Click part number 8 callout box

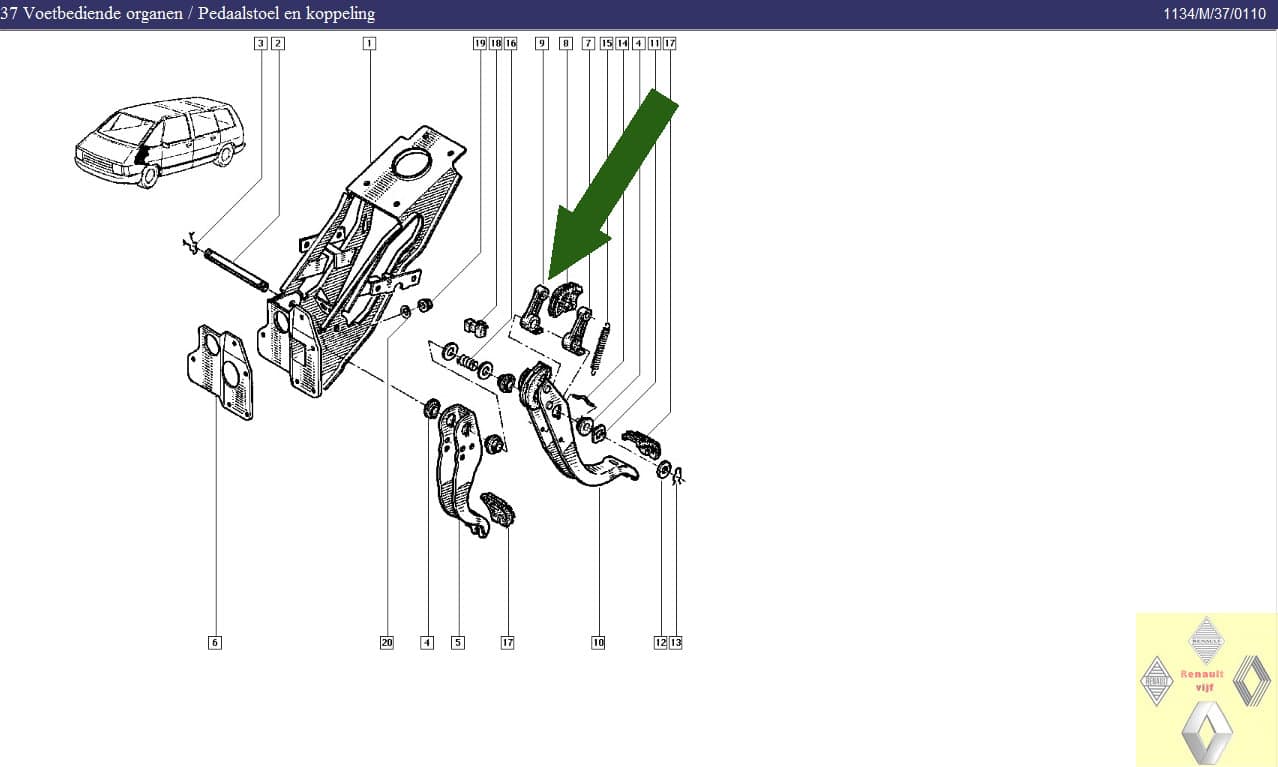[x=565, y=43]
